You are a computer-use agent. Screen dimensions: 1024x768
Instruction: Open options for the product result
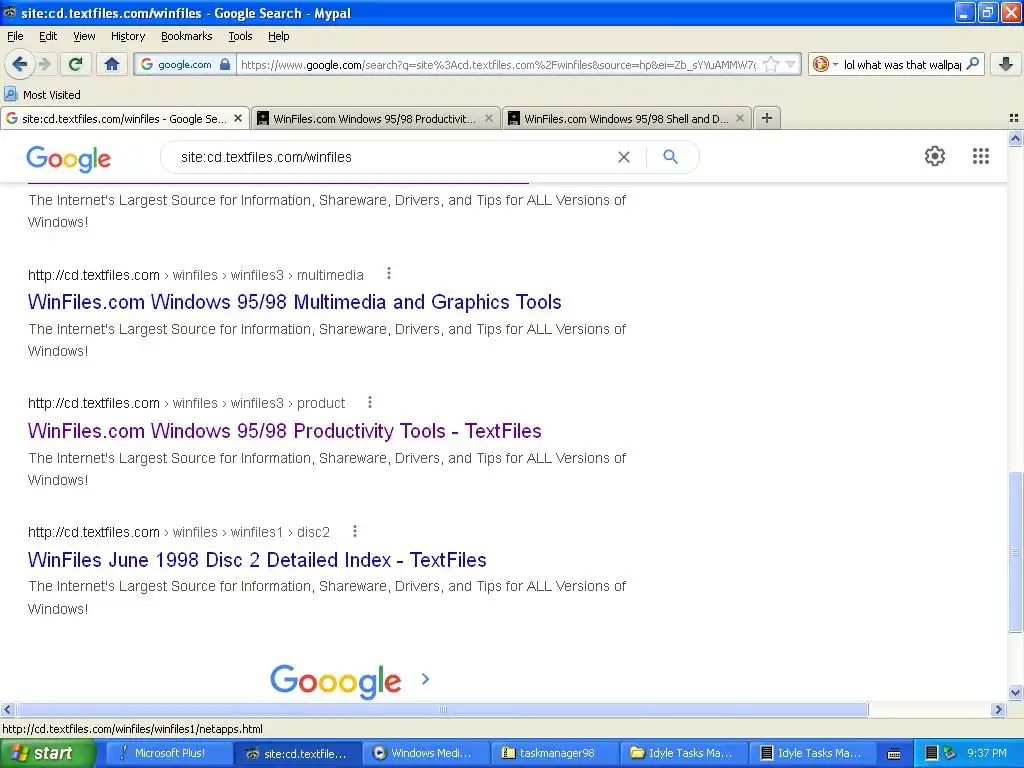click(370, 402)
